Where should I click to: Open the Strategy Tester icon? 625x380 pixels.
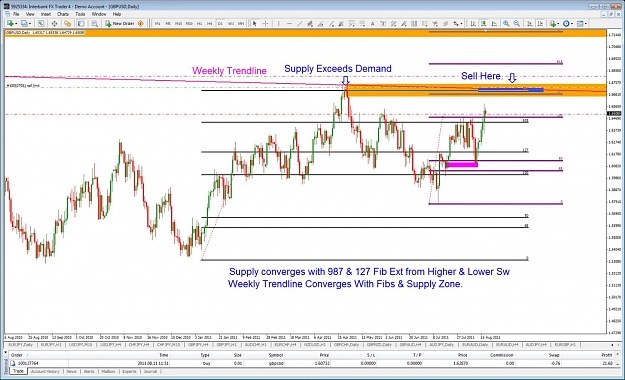coord(94,24)
